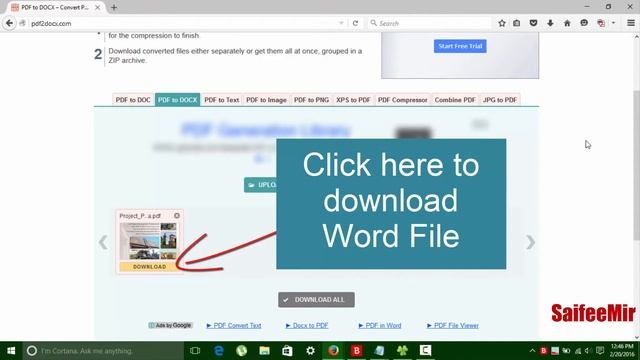Open the volume control tray icon

[x=588, y=351]
